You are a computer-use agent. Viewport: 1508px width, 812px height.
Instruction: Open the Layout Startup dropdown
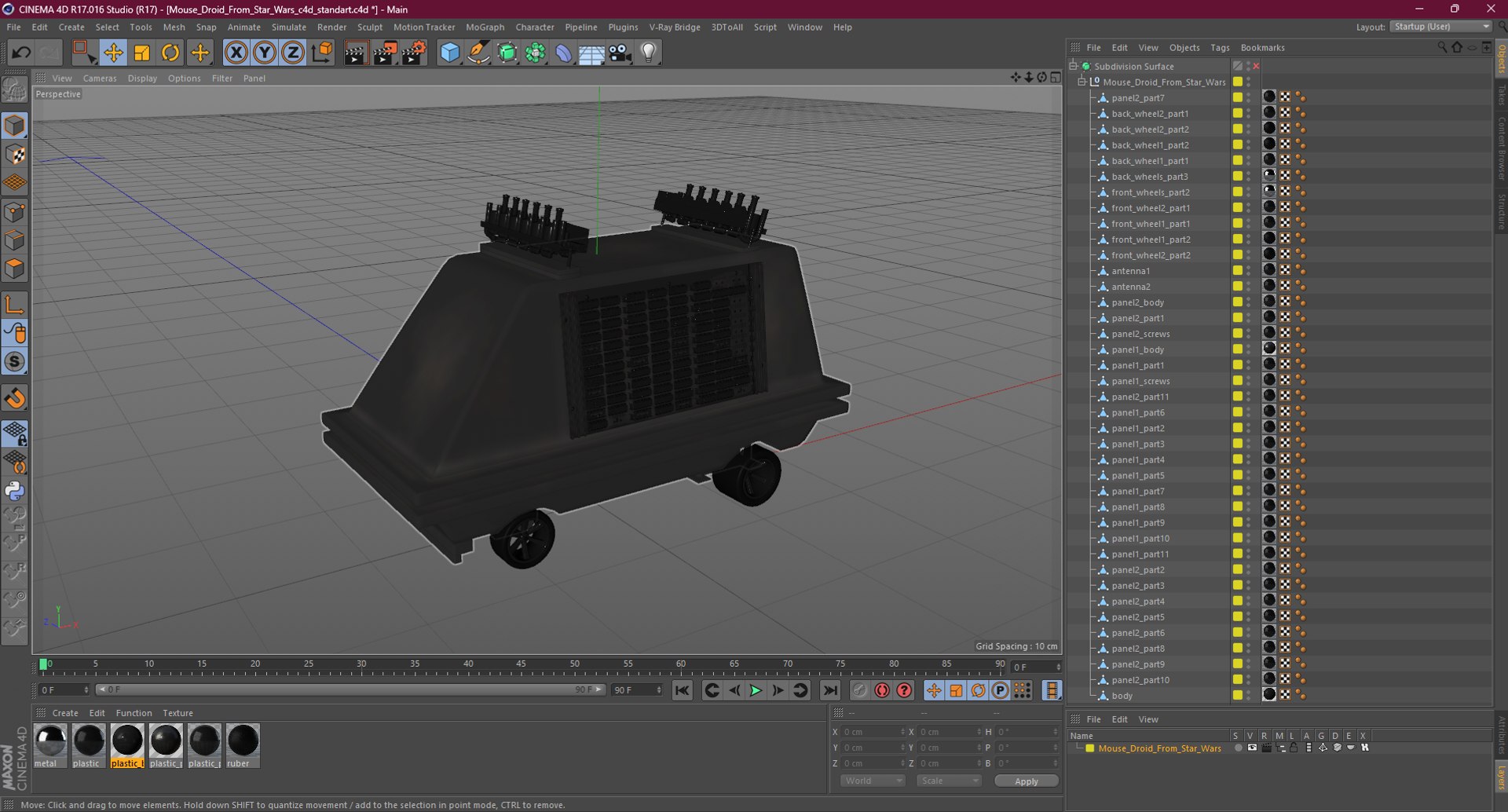pyautogui.click(x=1441, y=27)
